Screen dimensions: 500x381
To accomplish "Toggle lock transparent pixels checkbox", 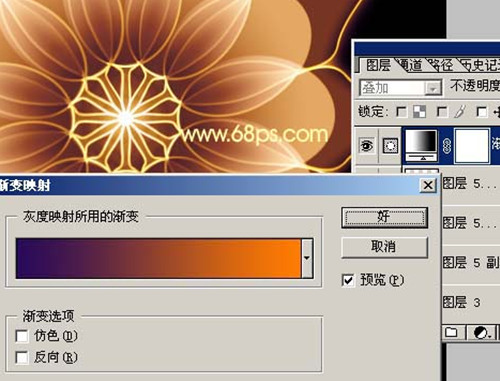I will pyautogui.click(x=401, y=112).
